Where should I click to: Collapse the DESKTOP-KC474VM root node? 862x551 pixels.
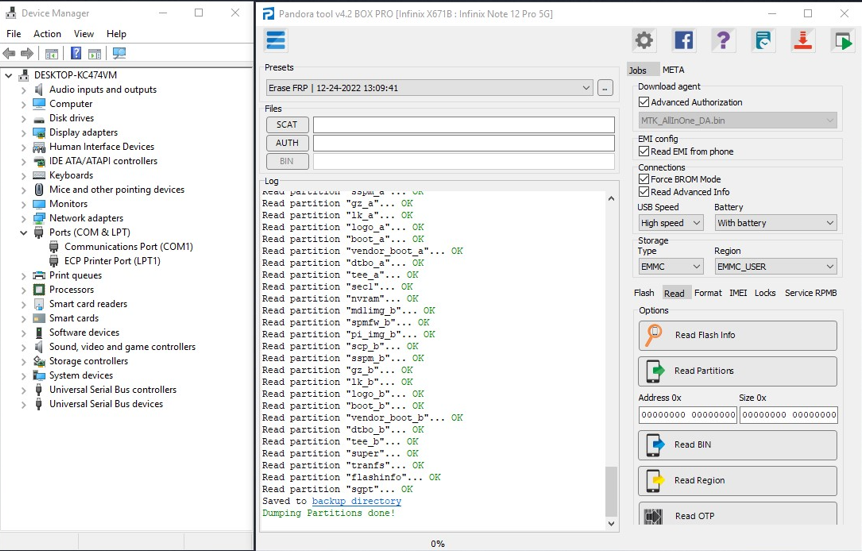coord(9,75)
